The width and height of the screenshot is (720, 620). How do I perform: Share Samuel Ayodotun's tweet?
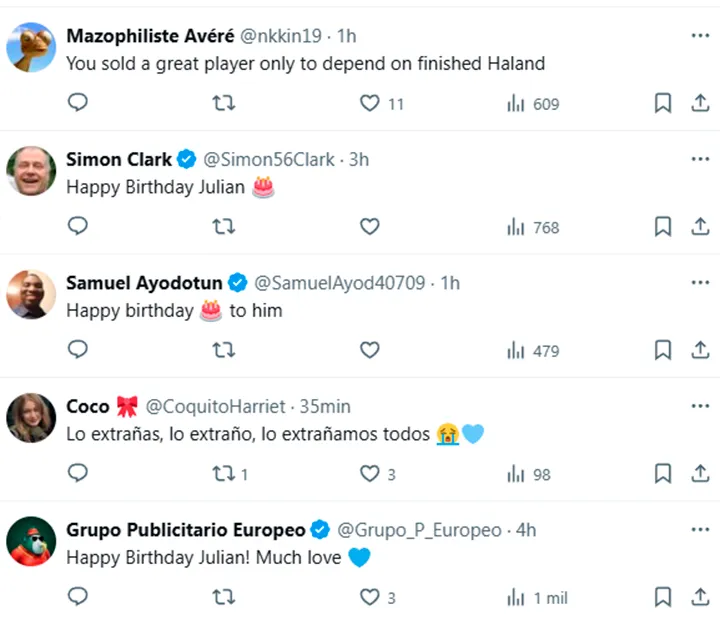tap(700, 350)
